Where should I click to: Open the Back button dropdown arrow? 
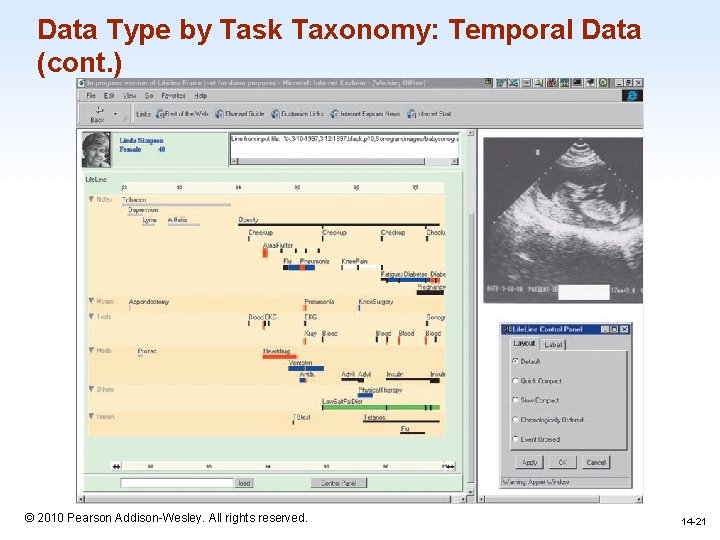pyautogui.click(x=116, y=114)
